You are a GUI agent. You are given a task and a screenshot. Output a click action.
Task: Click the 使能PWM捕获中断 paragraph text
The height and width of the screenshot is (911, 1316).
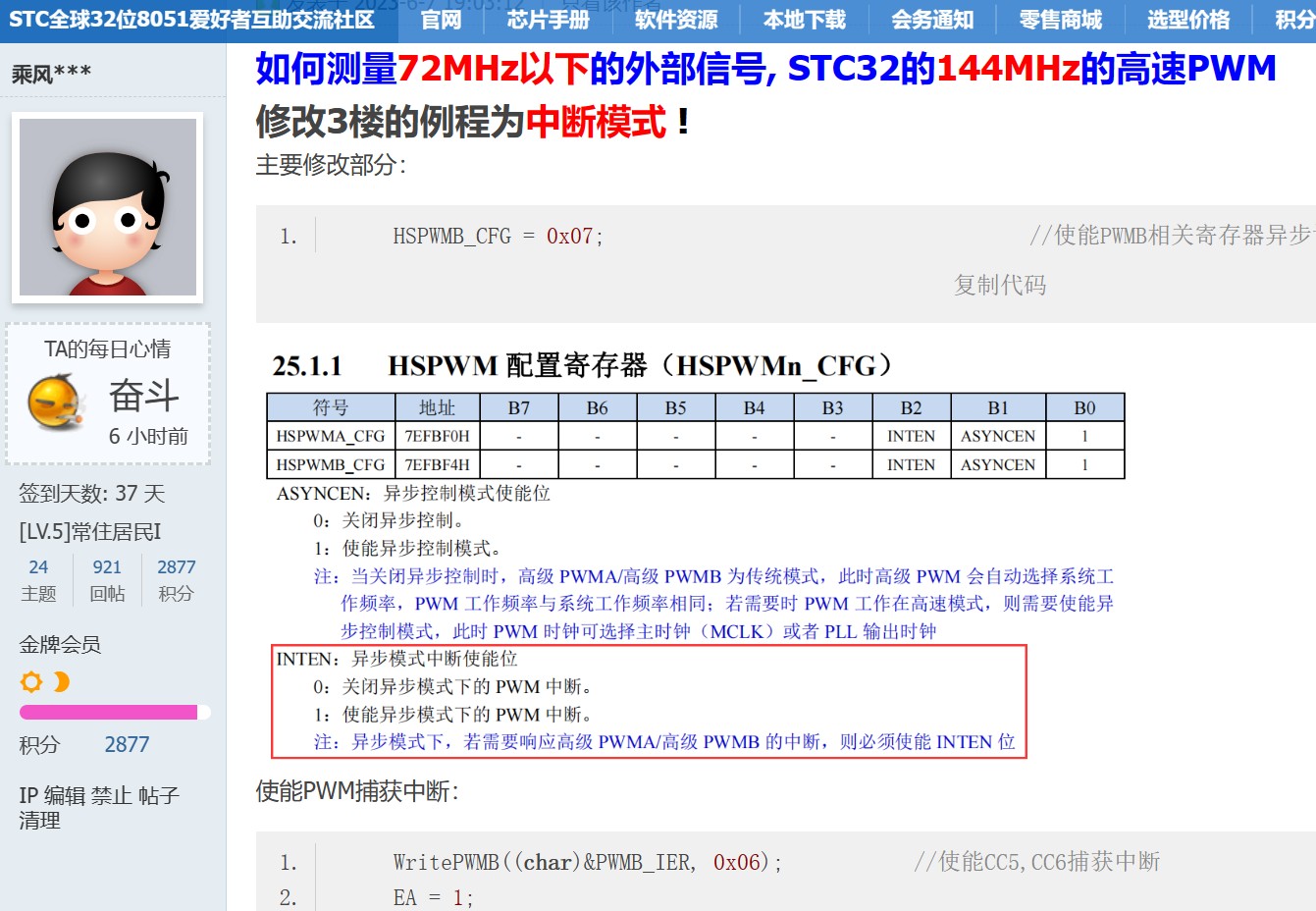coord(357,791)
